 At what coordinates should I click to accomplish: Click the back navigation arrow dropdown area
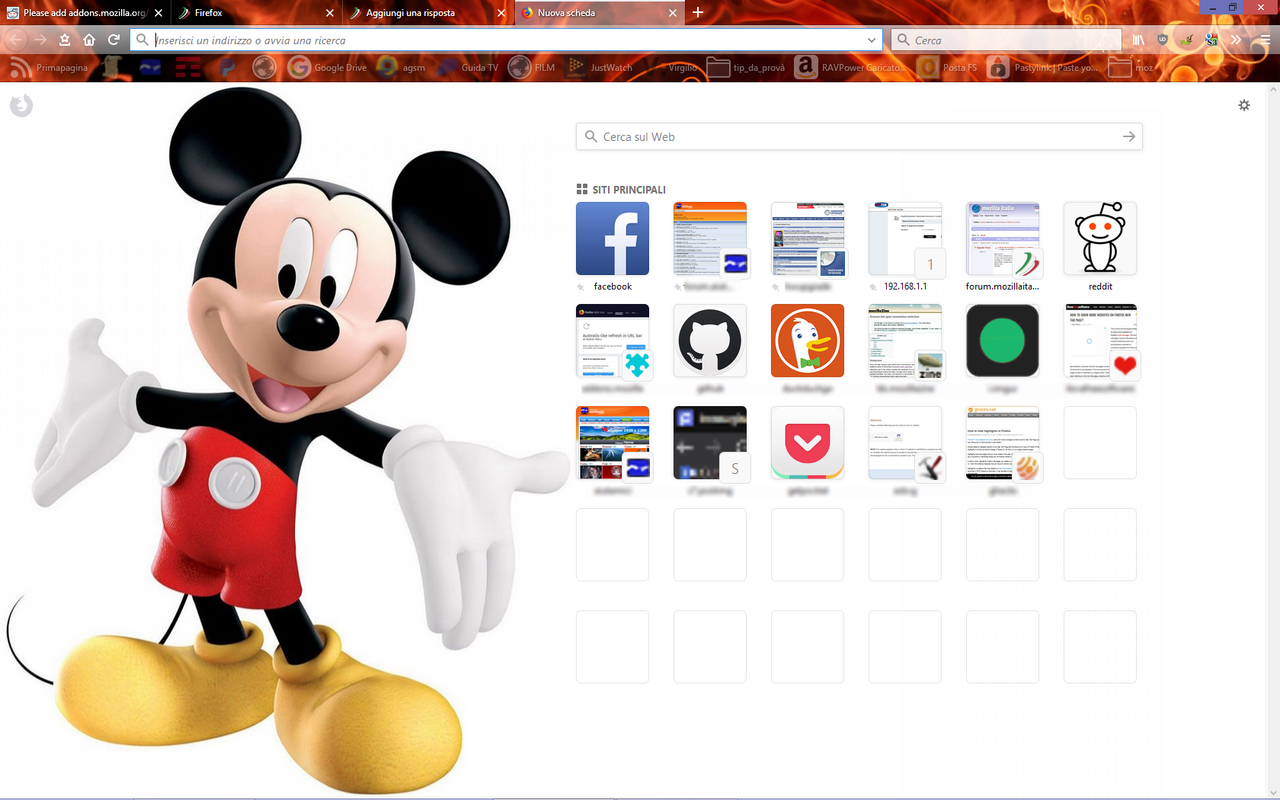[16, 40]
